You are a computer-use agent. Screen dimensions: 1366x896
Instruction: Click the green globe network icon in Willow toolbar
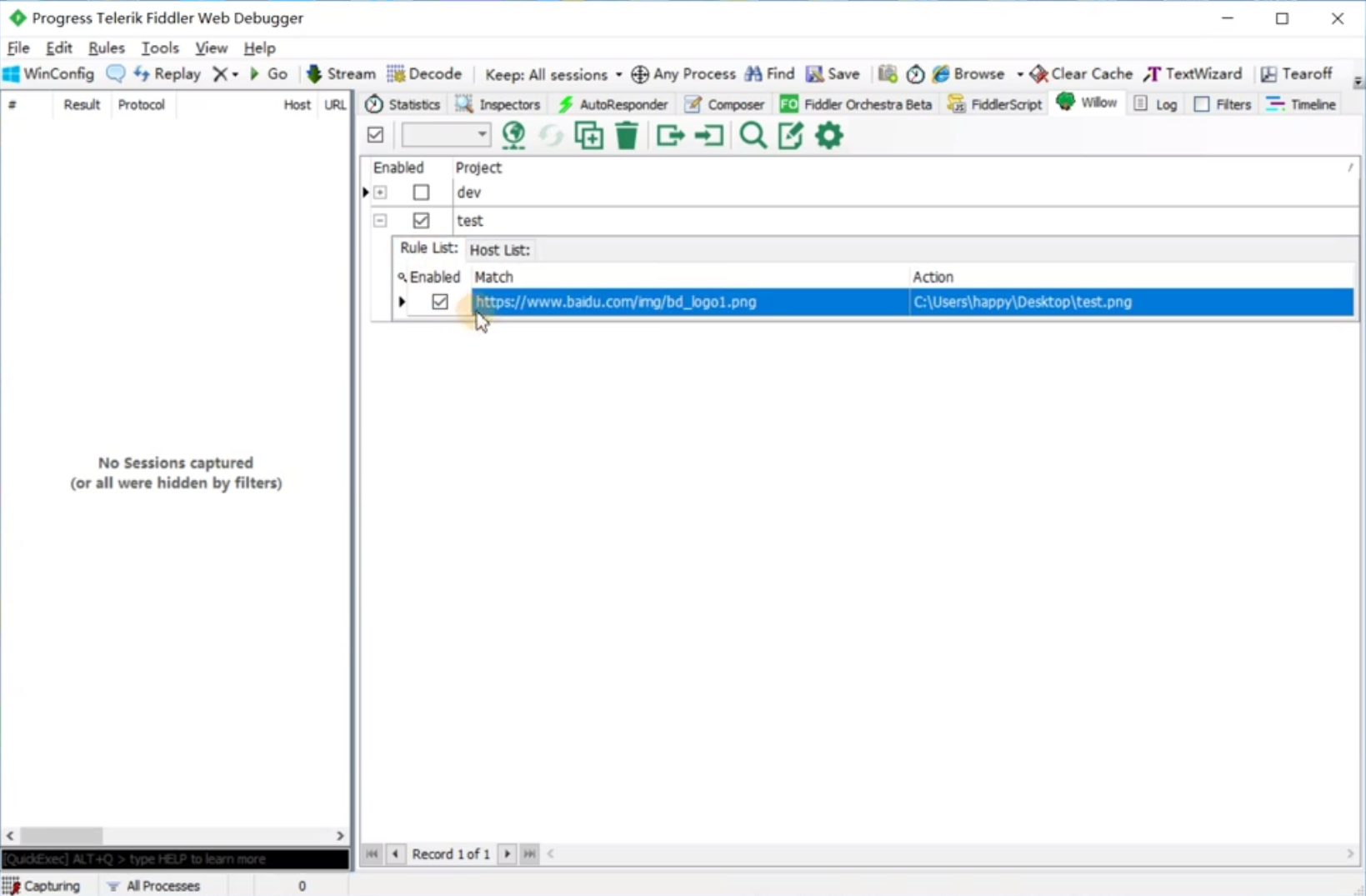pyautogui.click(x=513, y=135)
